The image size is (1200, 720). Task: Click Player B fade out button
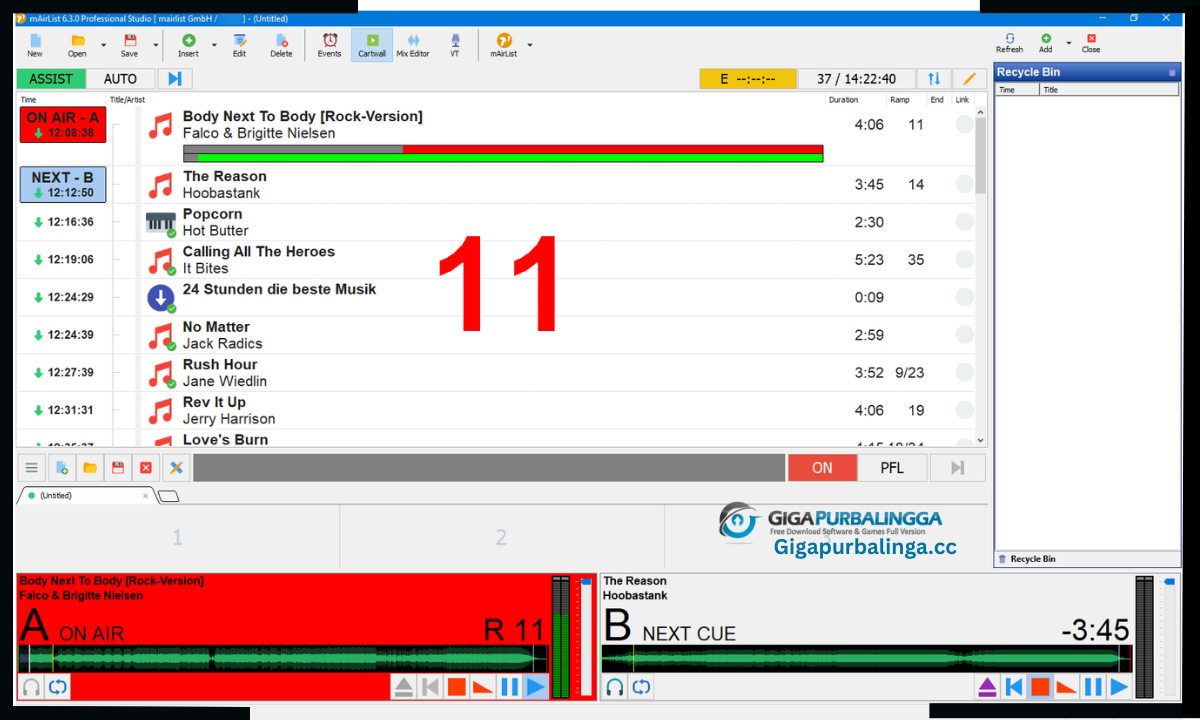(x=1066, y=687)
